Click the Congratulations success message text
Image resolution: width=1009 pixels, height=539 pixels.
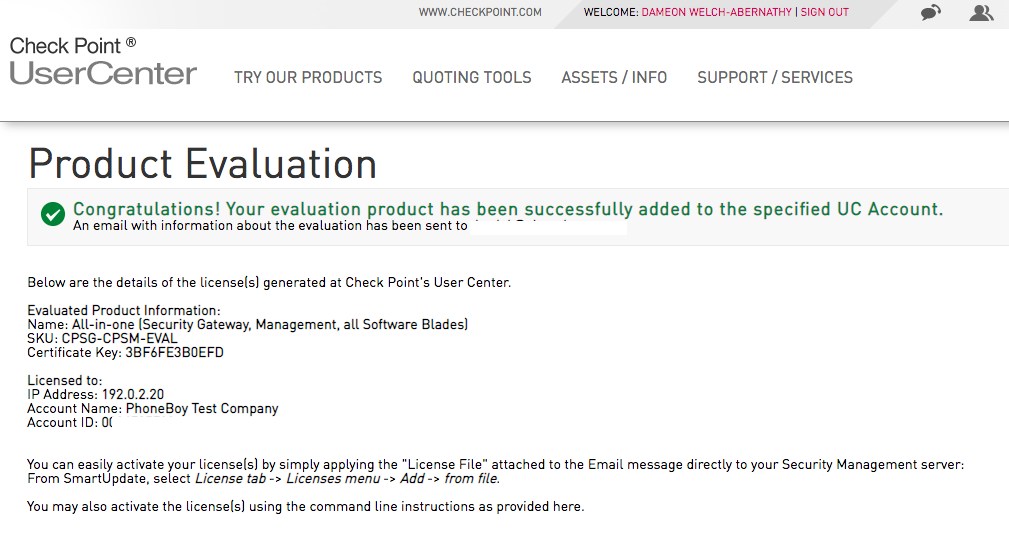pos(508,209)
